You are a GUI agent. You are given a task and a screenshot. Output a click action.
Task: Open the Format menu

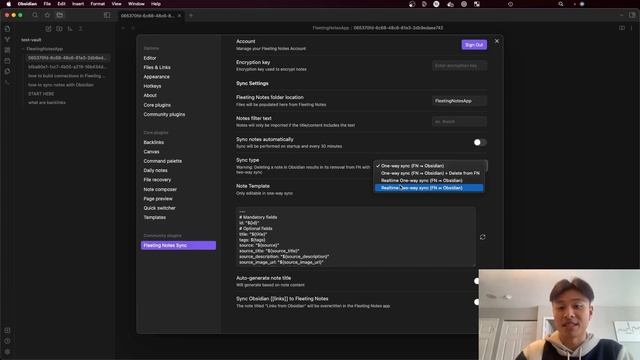(x=98, y=4)
